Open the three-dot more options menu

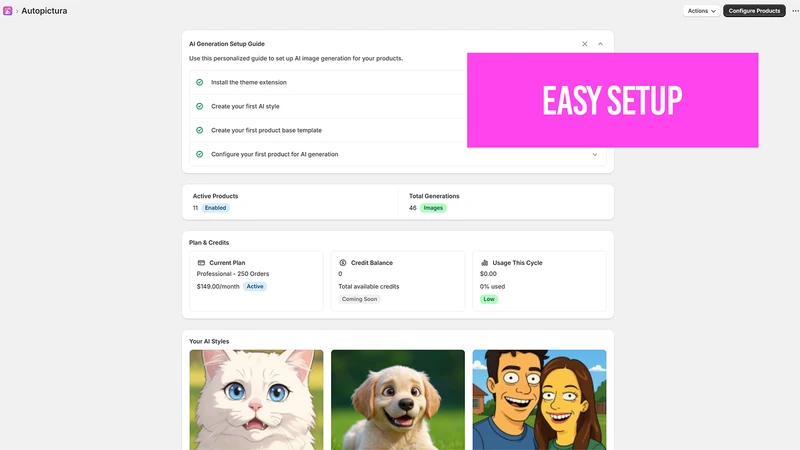pos(795,11)
